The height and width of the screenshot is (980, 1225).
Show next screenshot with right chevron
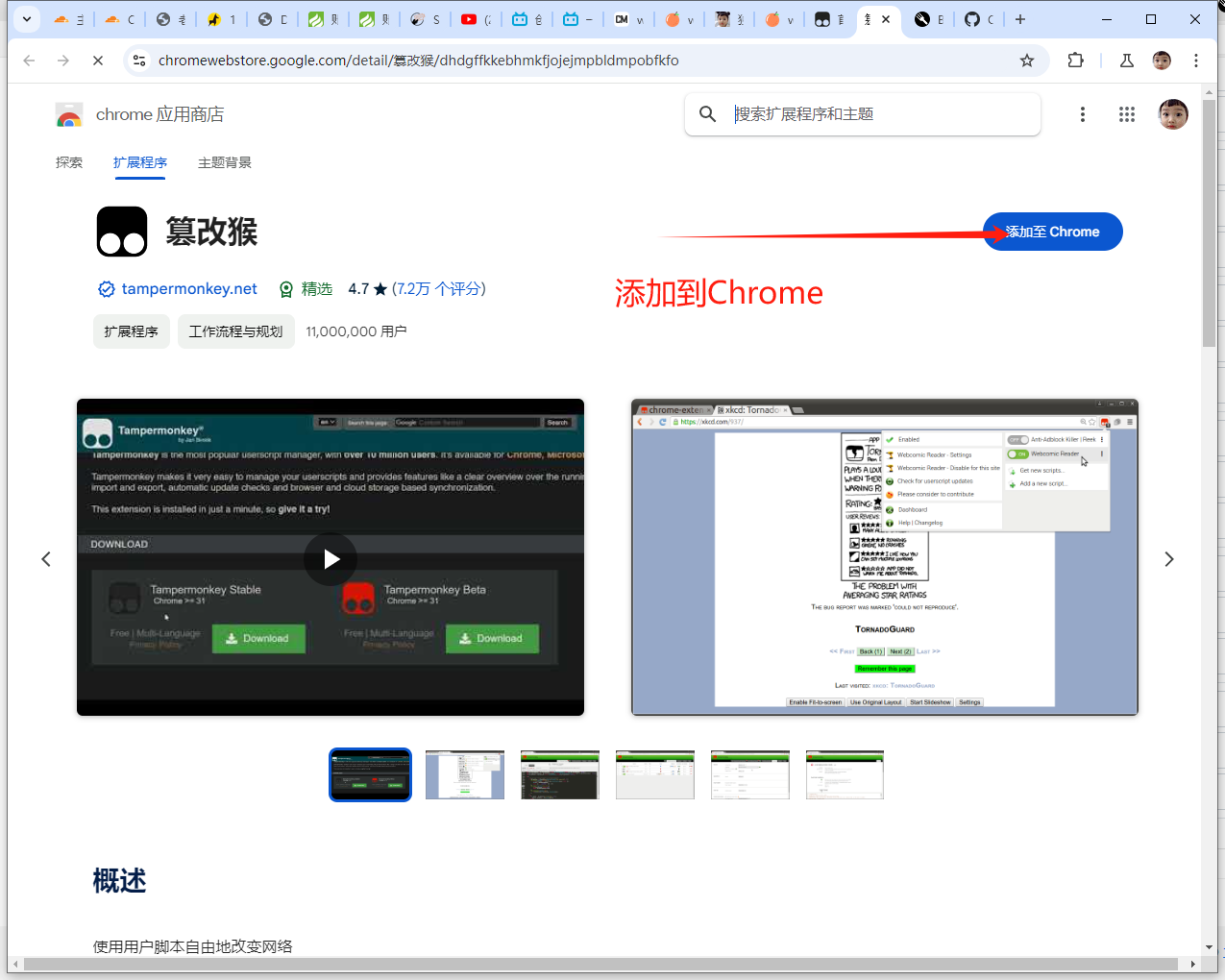[x=1169, y=559]
